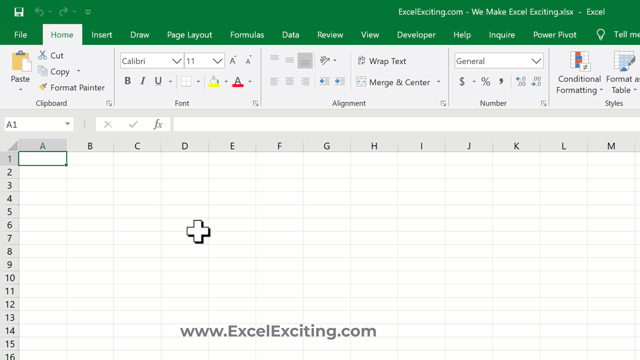640x360 pixels.
Task: Center text horizontally
Action: click(x=289, y=82)
